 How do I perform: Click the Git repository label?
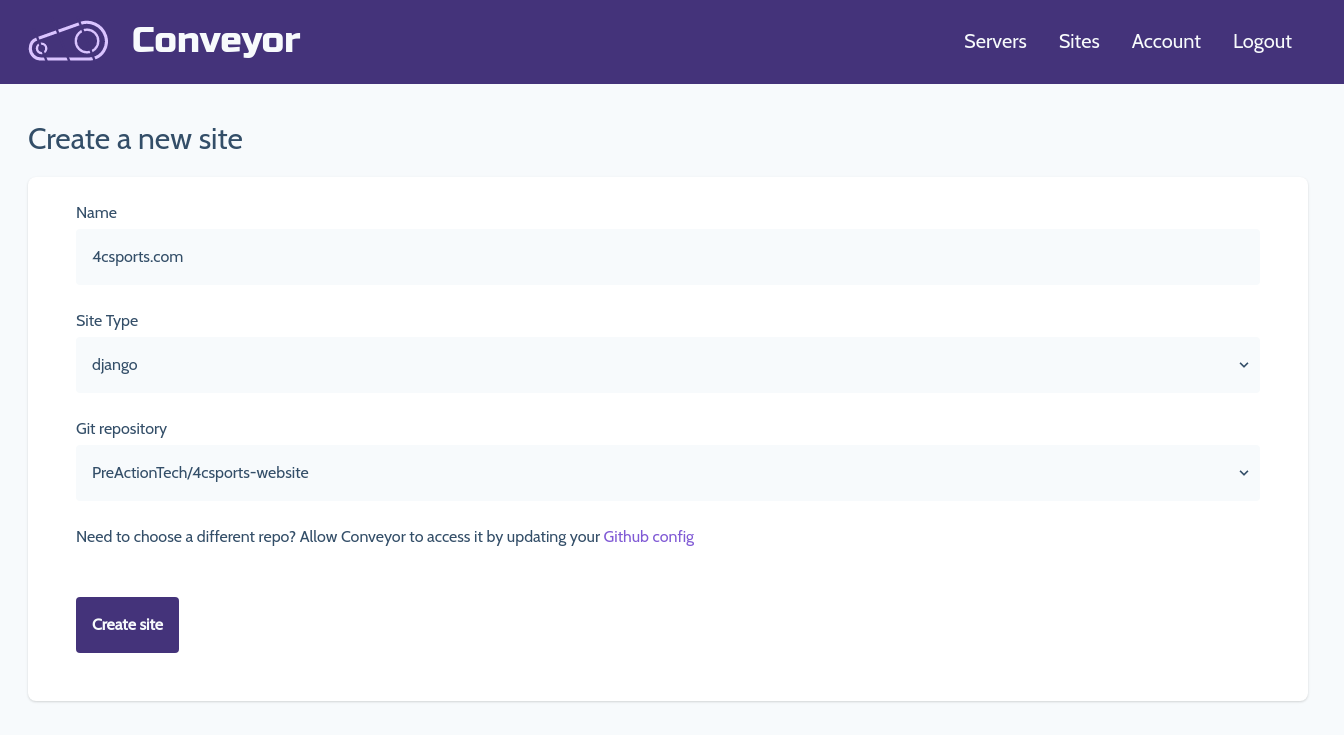pos(121,429)
